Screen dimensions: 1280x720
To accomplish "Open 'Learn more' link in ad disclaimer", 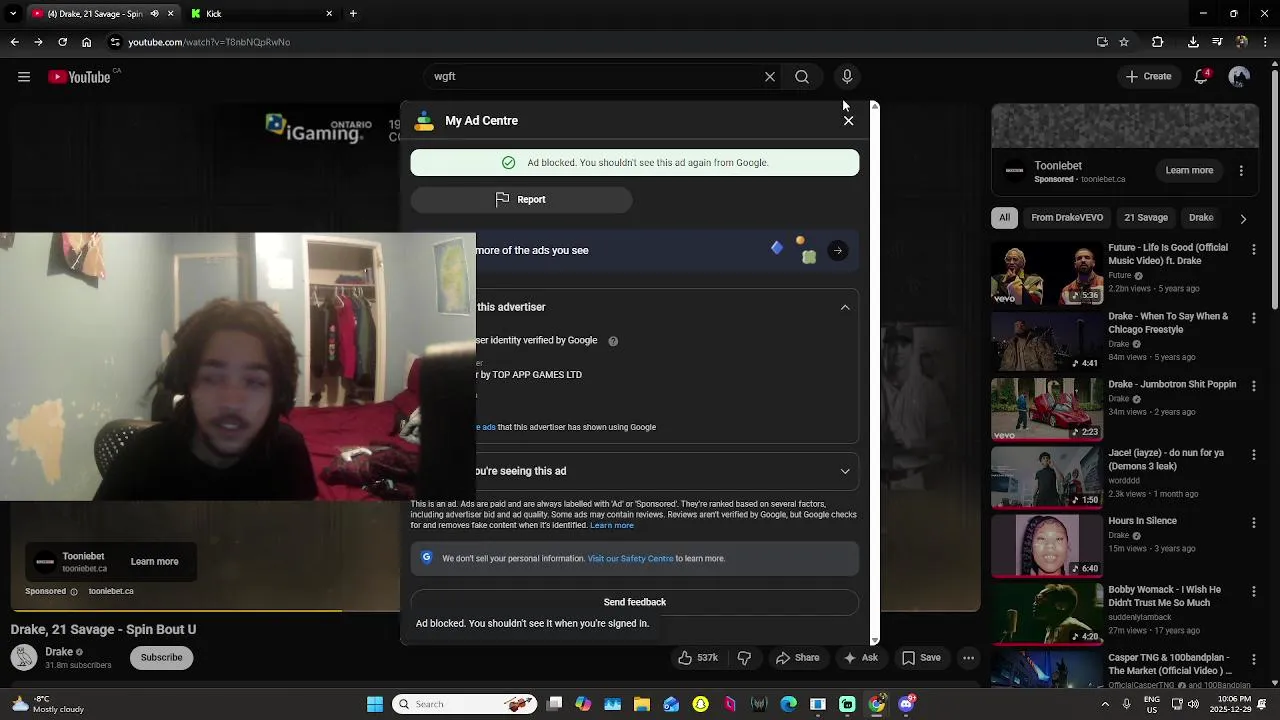I will coord(612,525).
